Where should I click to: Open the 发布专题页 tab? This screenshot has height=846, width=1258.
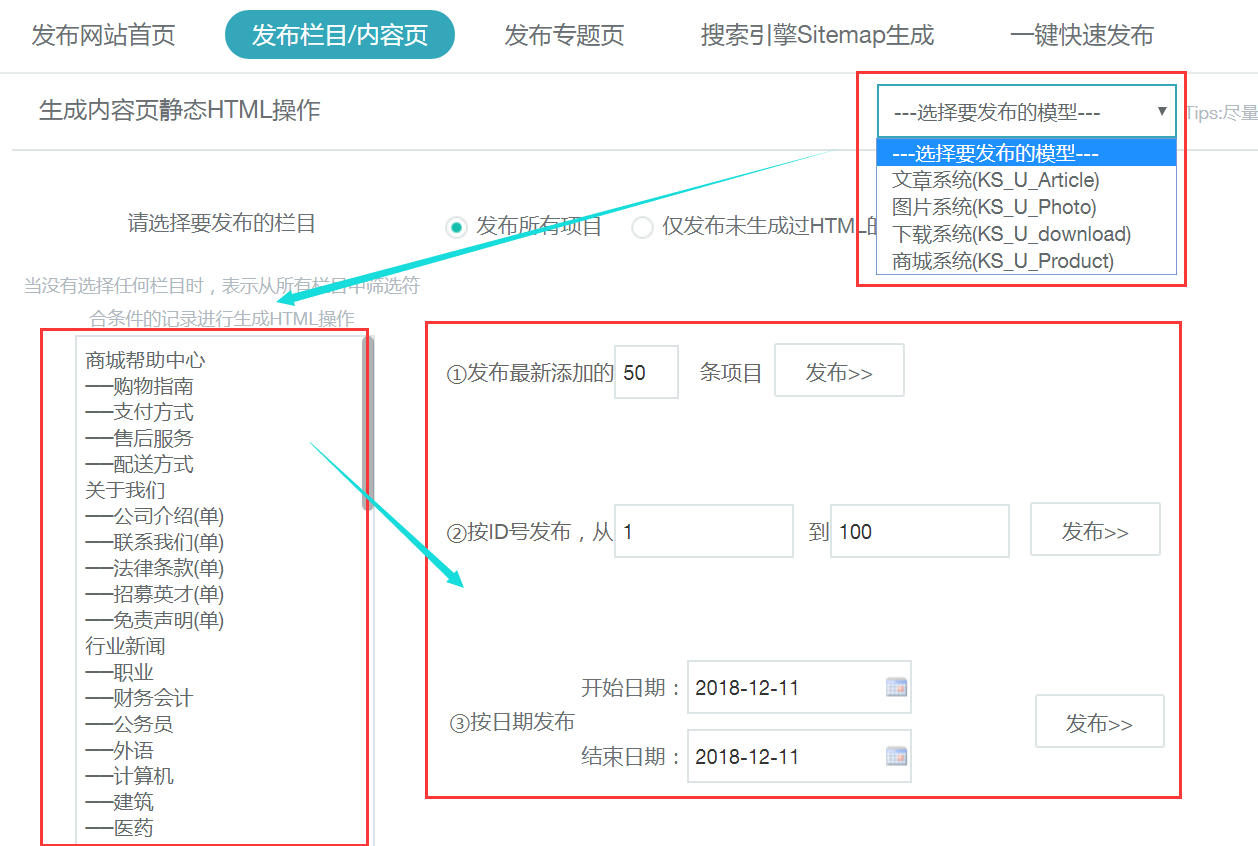(564, 35)
